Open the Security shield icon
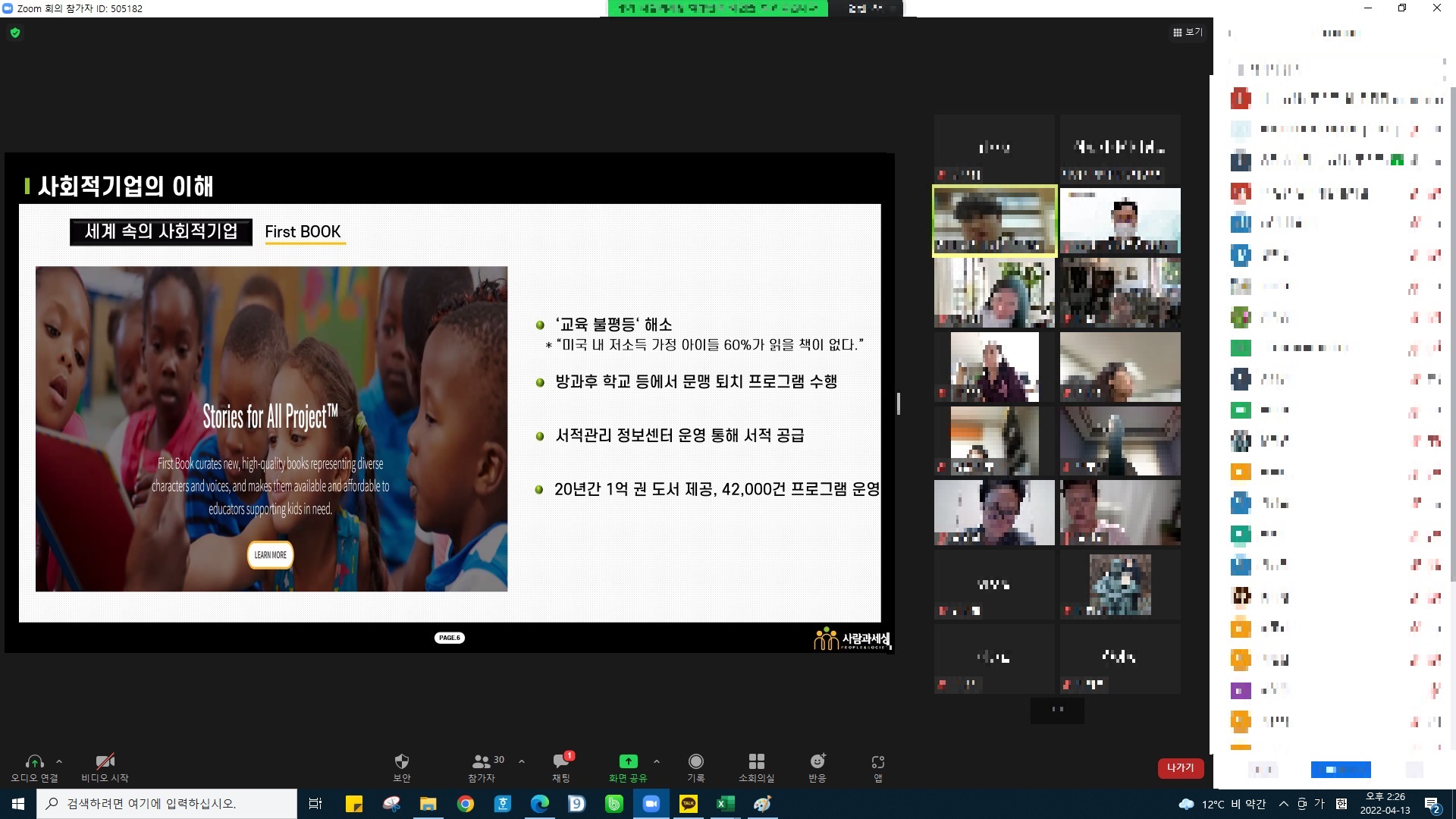Screen dimensions: 1456x819 pyautogui.click(x=402, y=761)
